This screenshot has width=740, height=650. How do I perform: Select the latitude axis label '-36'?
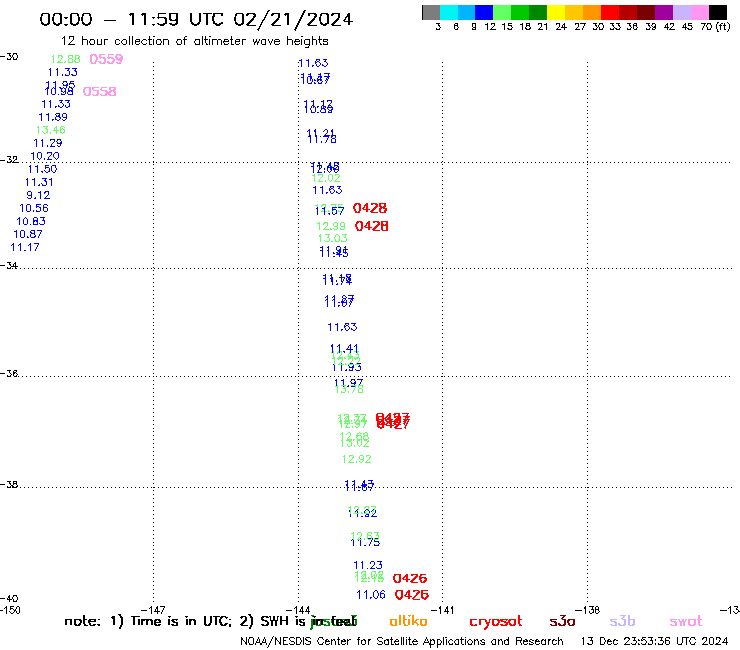9,373
